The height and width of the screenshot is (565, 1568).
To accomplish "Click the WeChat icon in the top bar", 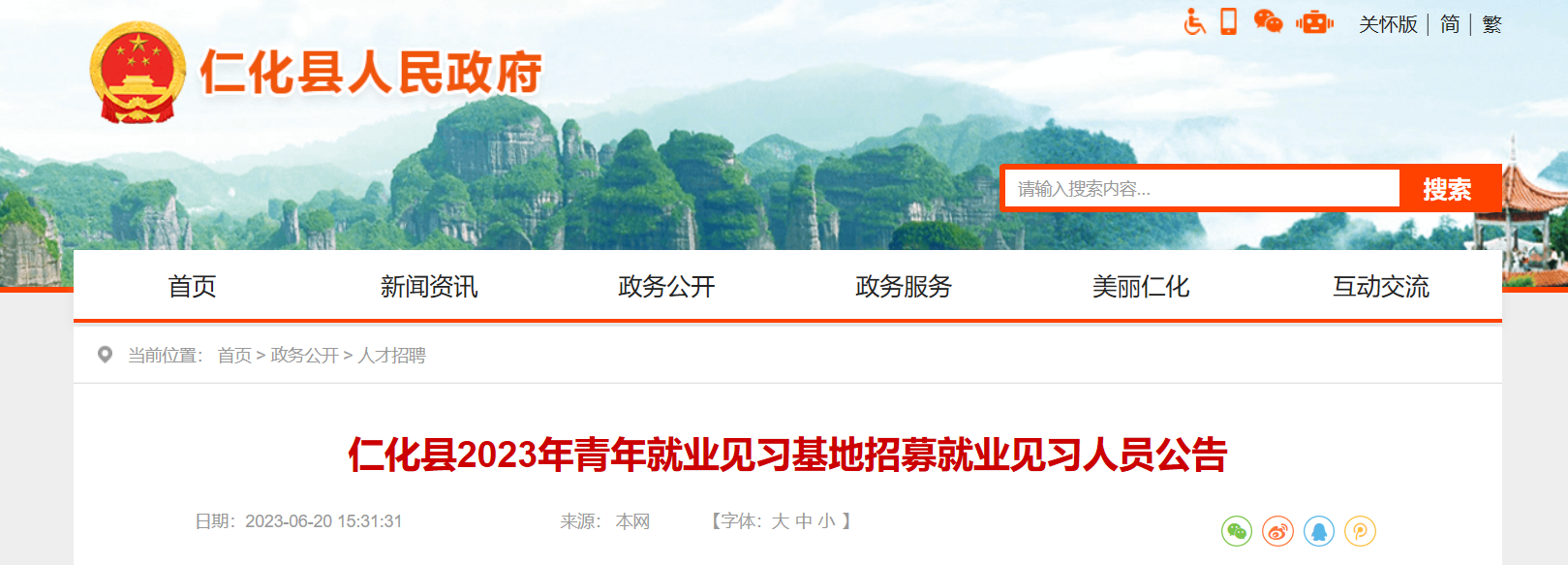I will point(1268,21).
